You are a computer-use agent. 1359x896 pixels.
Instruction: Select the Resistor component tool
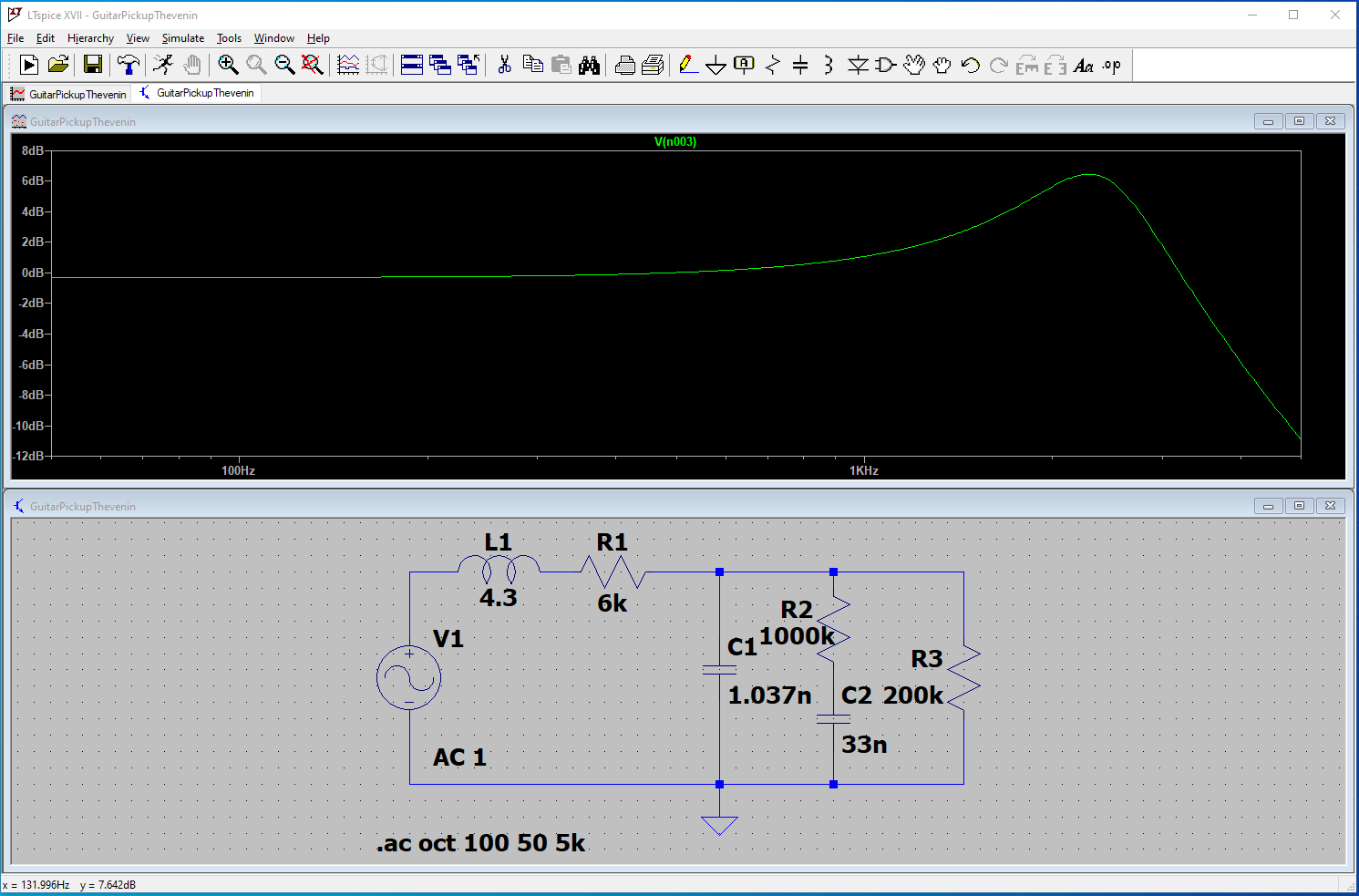(773, 65)
